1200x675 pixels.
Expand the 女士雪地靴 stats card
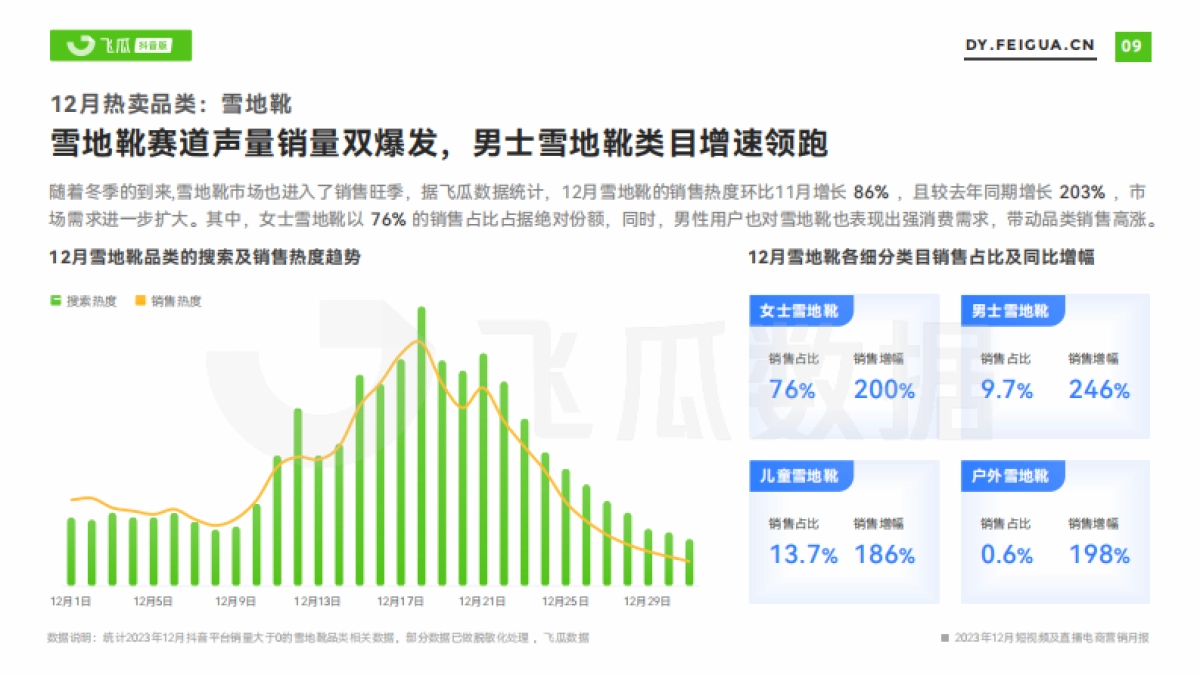tap(845, 365)
